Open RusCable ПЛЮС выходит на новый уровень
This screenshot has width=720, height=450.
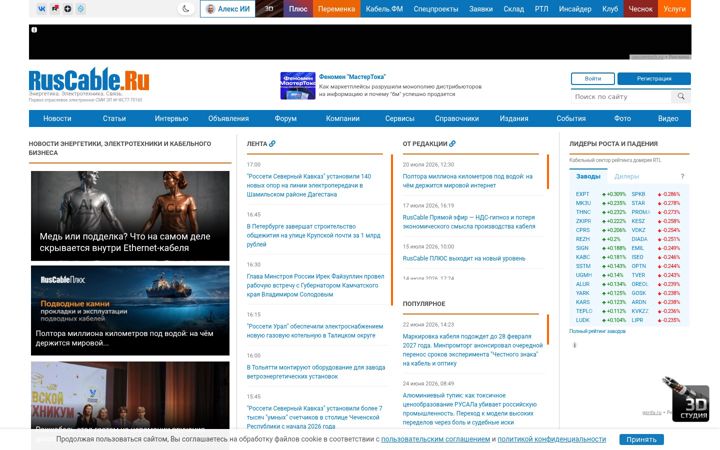[464, 259]
